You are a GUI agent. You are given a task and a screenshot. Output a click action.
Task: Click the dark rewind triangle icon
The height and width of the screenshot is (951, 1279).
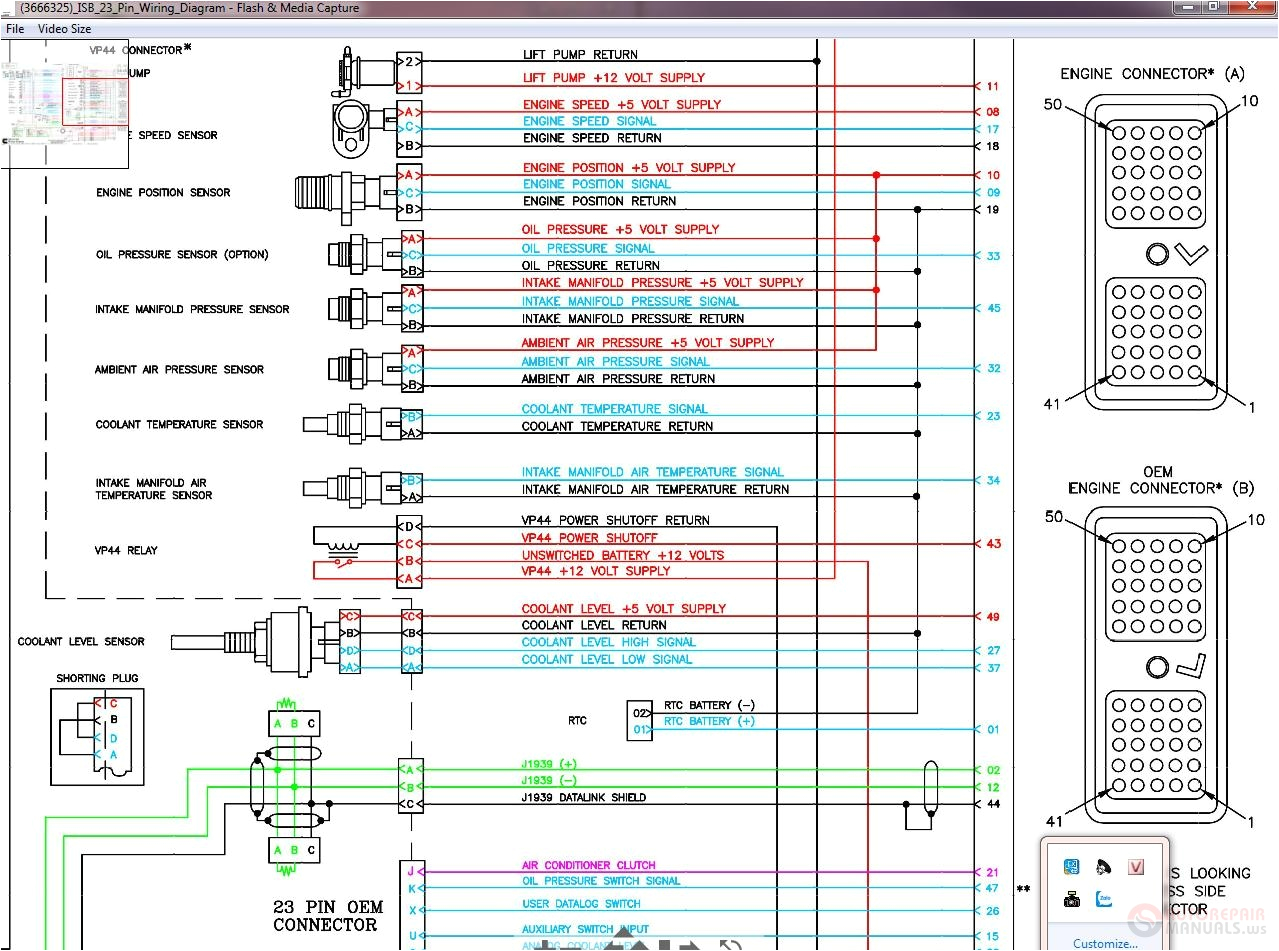click(612, 946)
